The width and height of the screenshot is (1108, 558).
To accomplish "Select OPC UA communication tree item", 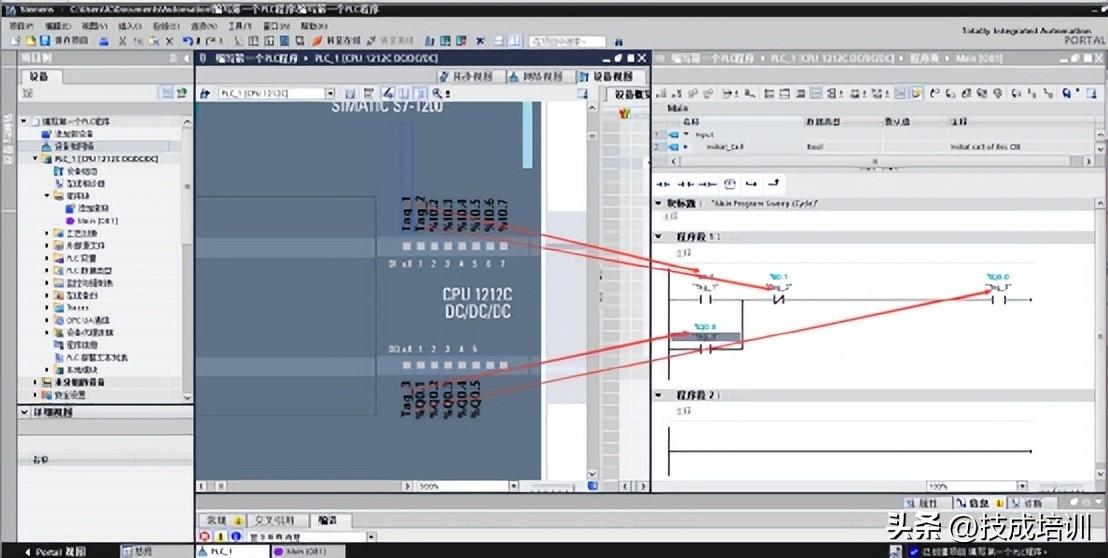I will point(88,320).
